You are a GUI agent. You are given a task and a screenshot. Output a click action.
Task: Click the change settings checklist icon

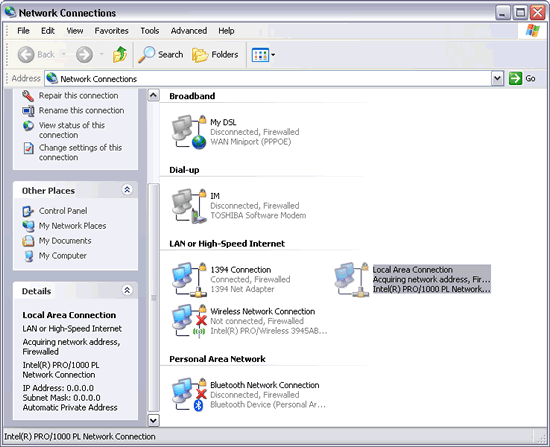pos(28,148)
